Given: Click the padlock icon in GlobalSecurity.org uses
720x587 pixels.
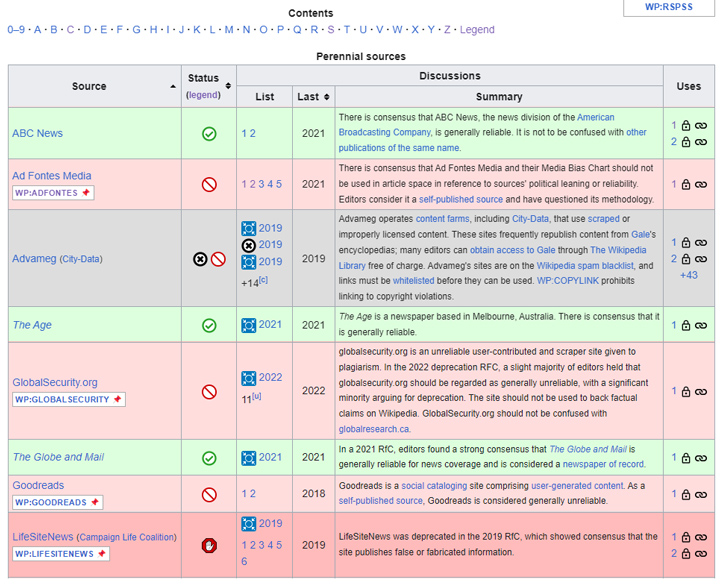Looking at the screenshot, I should pyautogui.click(x=686, y=392).
